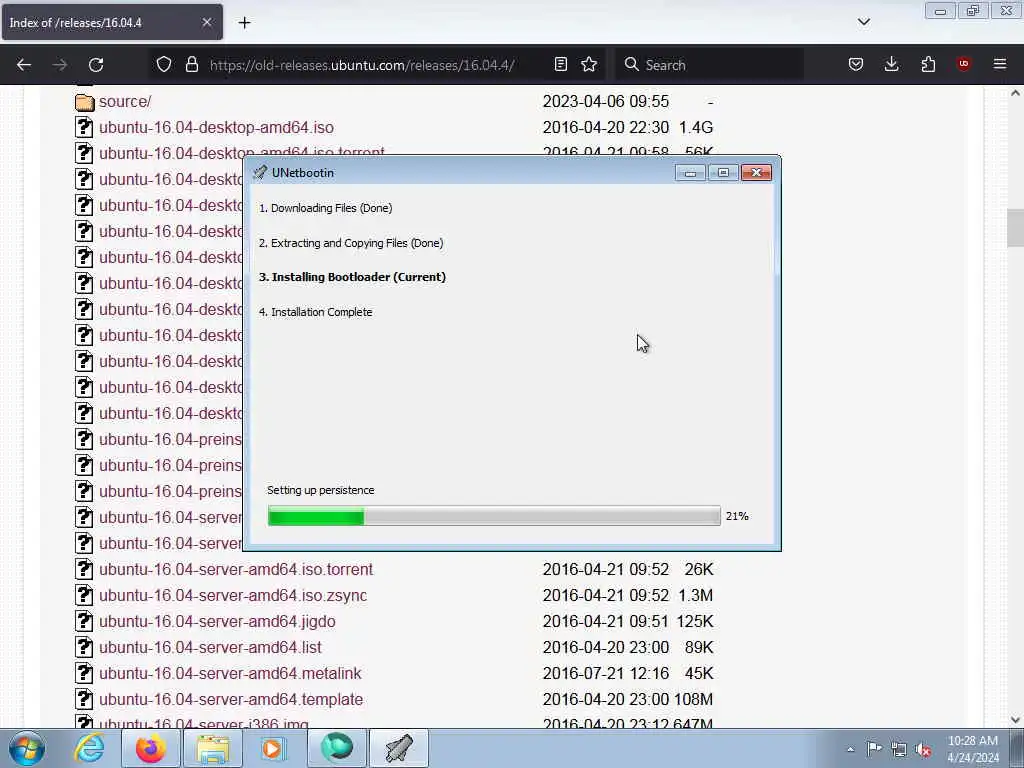Click size value '108M' of template file
Image resolution: width=1024 pixels, height=768 pixels.
(x=694, y=699)
